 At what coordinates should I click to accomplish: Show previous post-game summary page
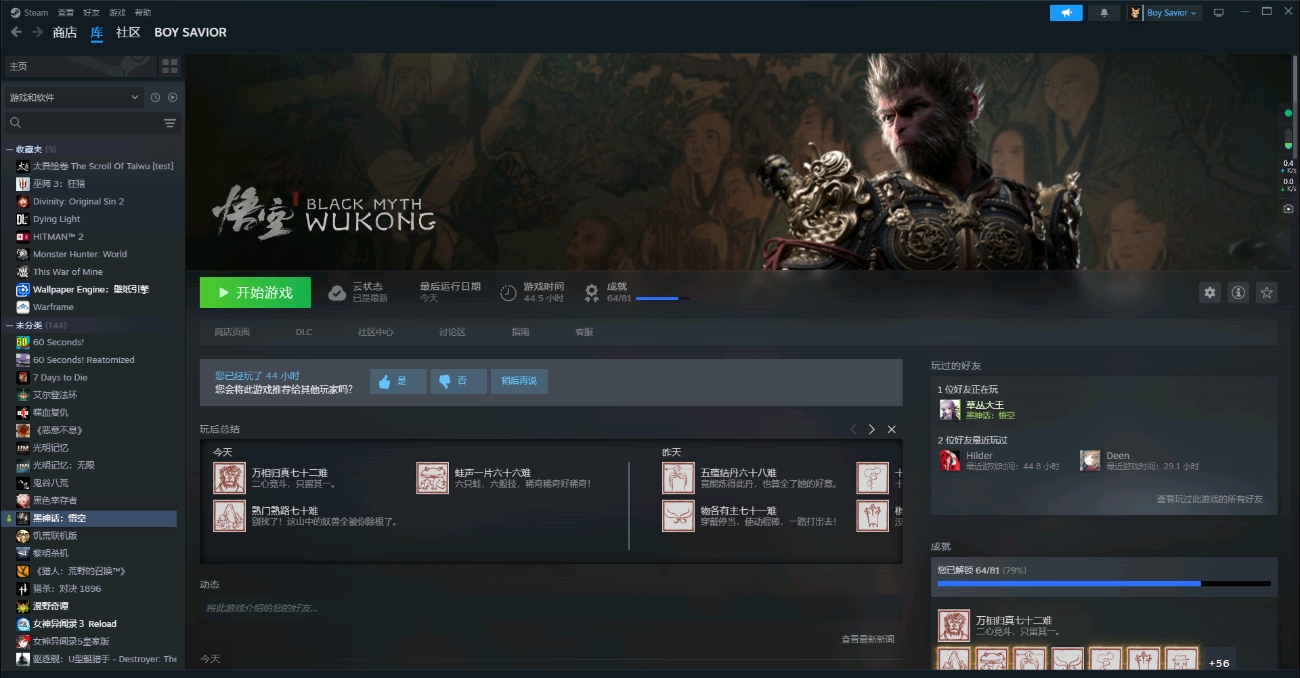coord(853,429)
